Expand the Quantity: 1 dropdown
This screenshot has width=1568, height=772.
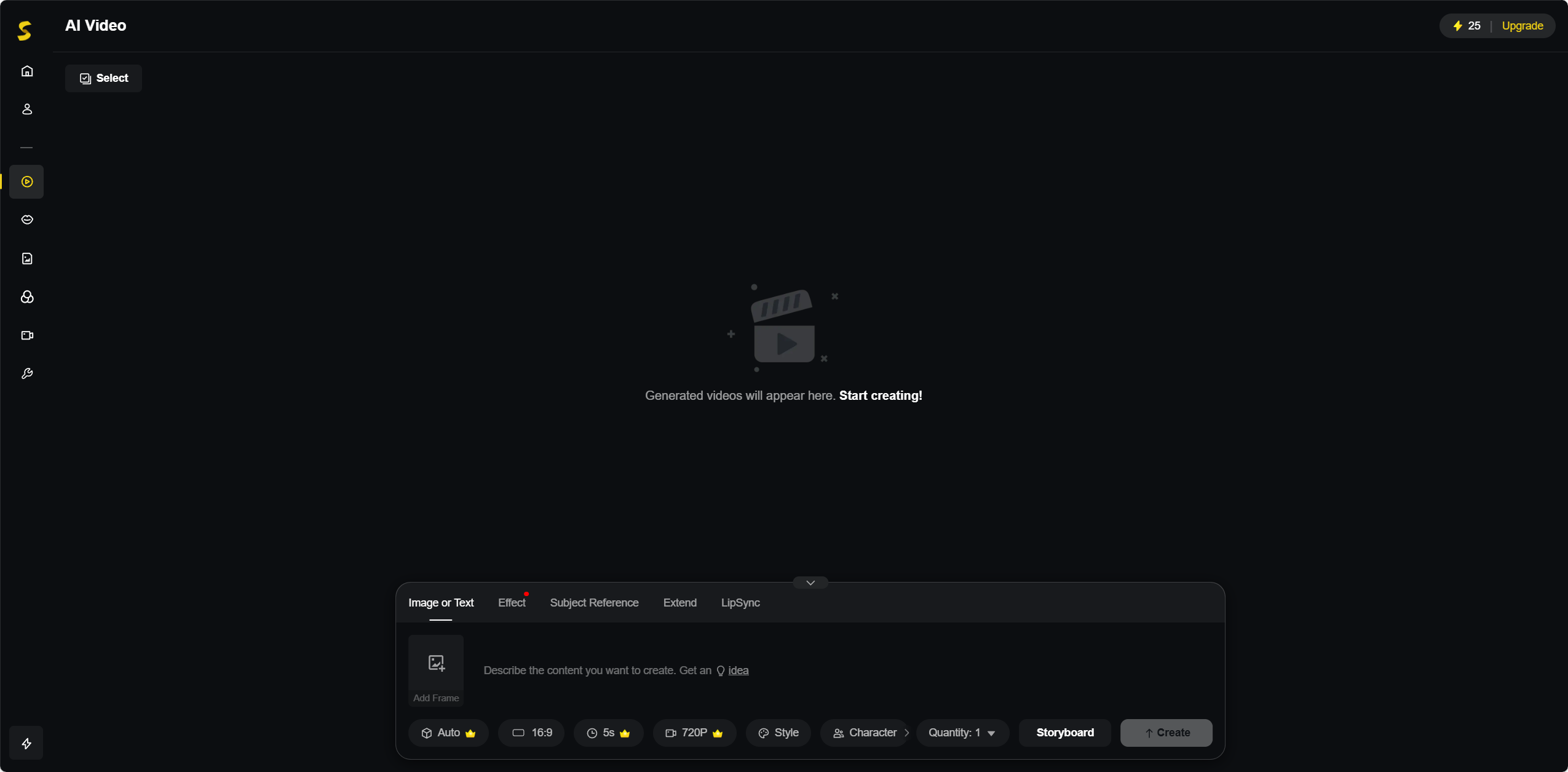[x=962, y=733]
